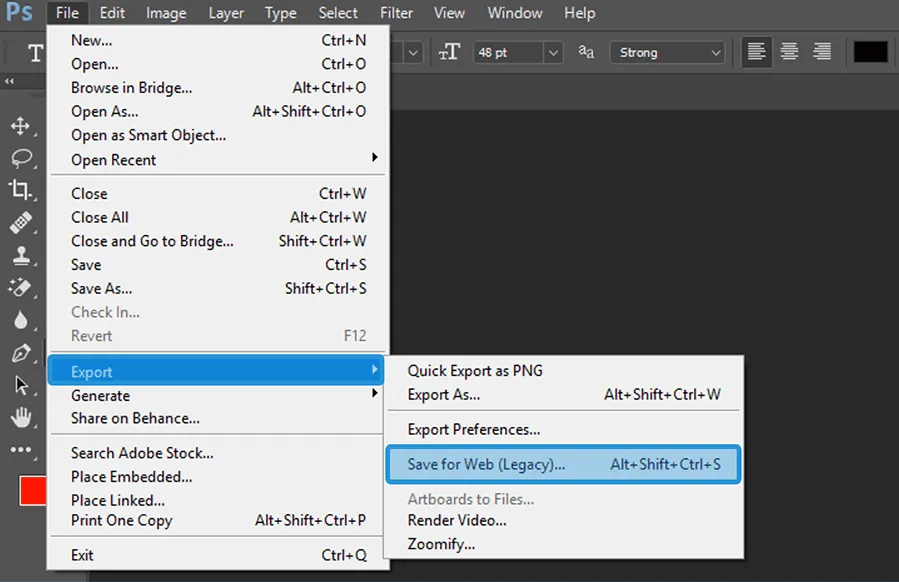Center align the text
The width and height of the screenshot is (899, 582).
point(789,52)
